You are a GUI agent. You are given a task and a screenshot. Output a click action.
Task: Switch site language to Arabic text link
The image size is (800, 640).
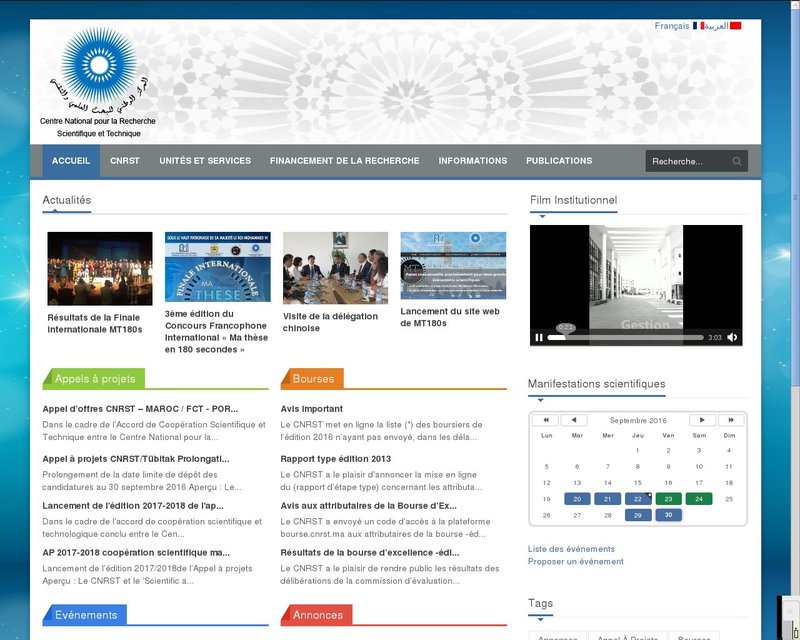click(x=716, y=26)
